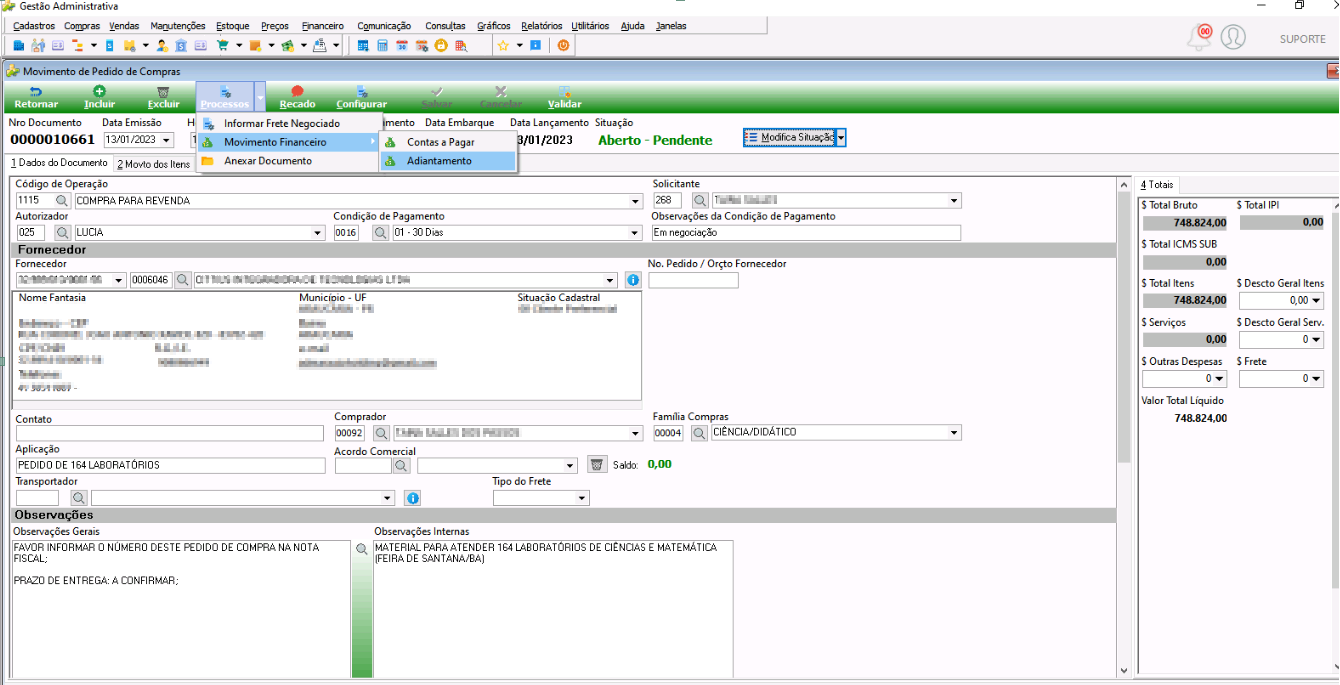The height and width of the screenshot is (685, 1340).
Task: Click the Validar button
Action: tap(565, 97)
